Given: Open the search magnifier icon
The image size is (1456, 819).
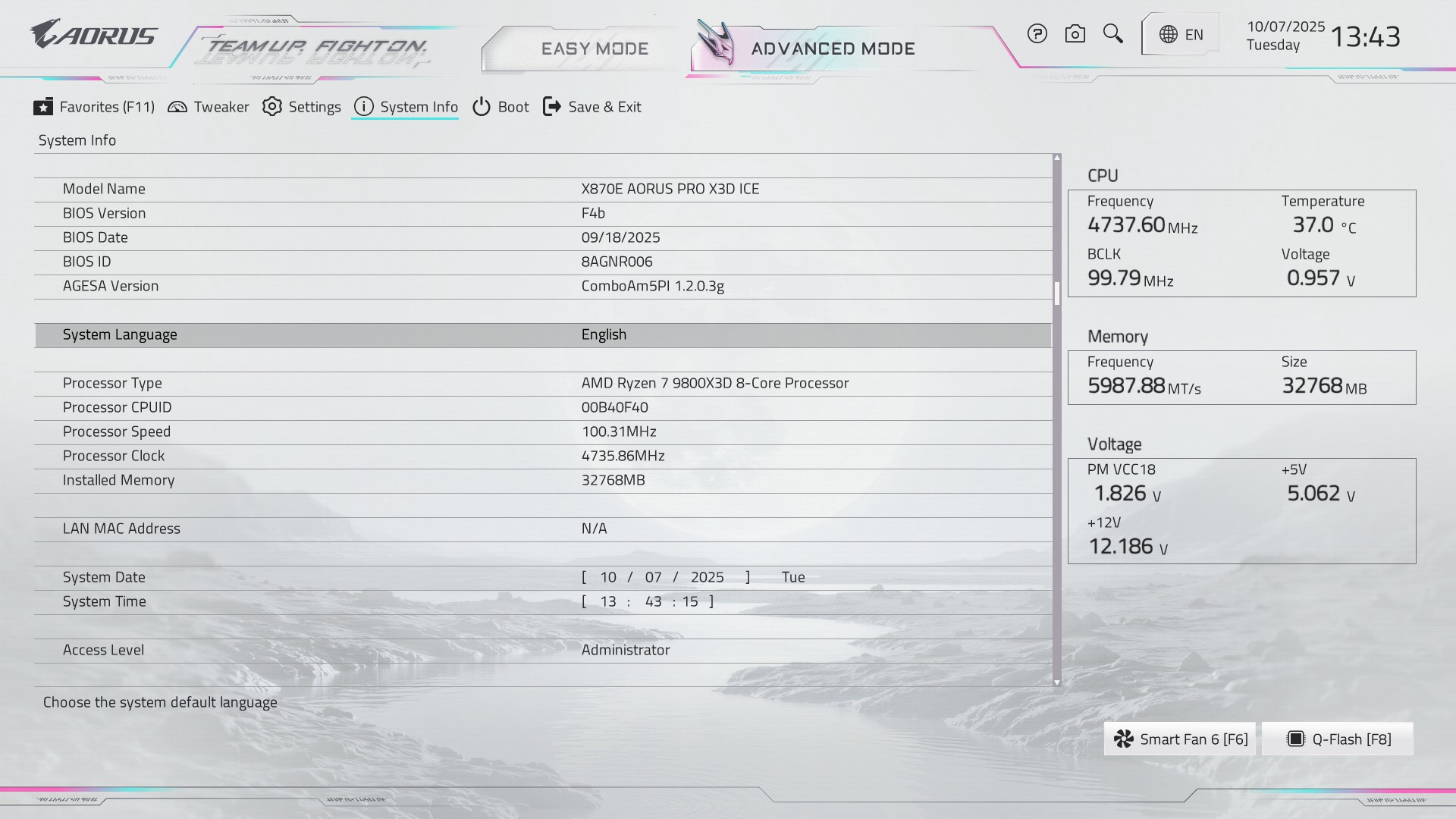Looking at the screenshot, I should 1112,33.
